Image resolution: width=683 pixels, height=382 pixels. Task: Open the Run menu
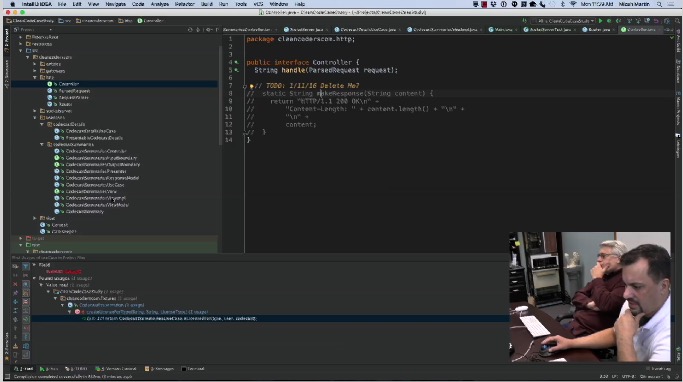(223, 4)
